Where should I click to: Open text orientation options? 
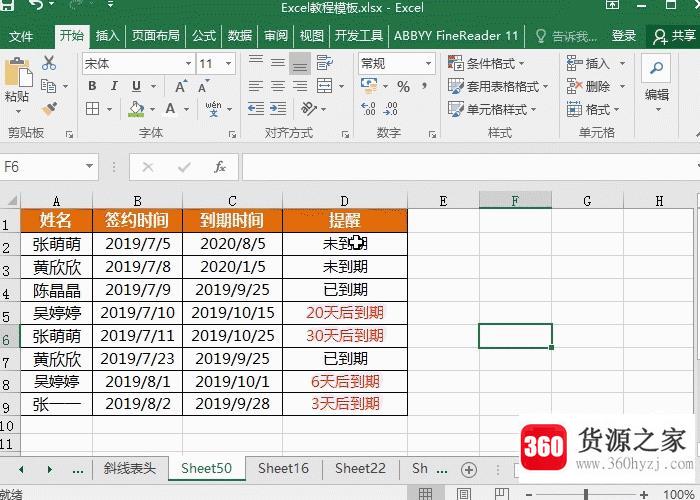click(x=309, y=108)
